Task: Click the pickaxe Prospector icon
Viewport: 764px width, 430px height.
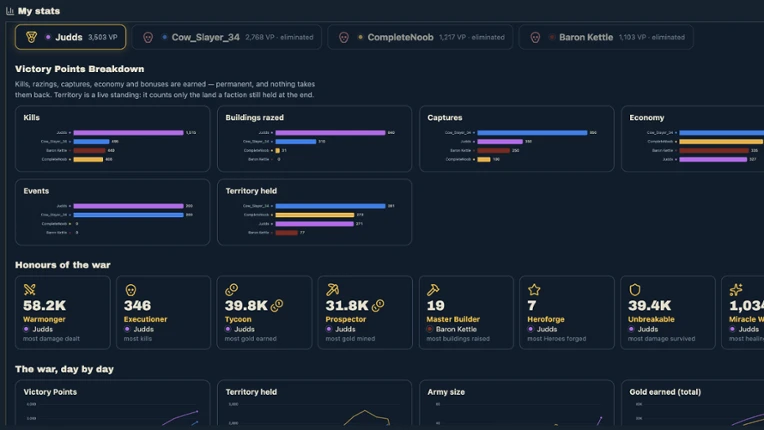Action: [332, 290]
